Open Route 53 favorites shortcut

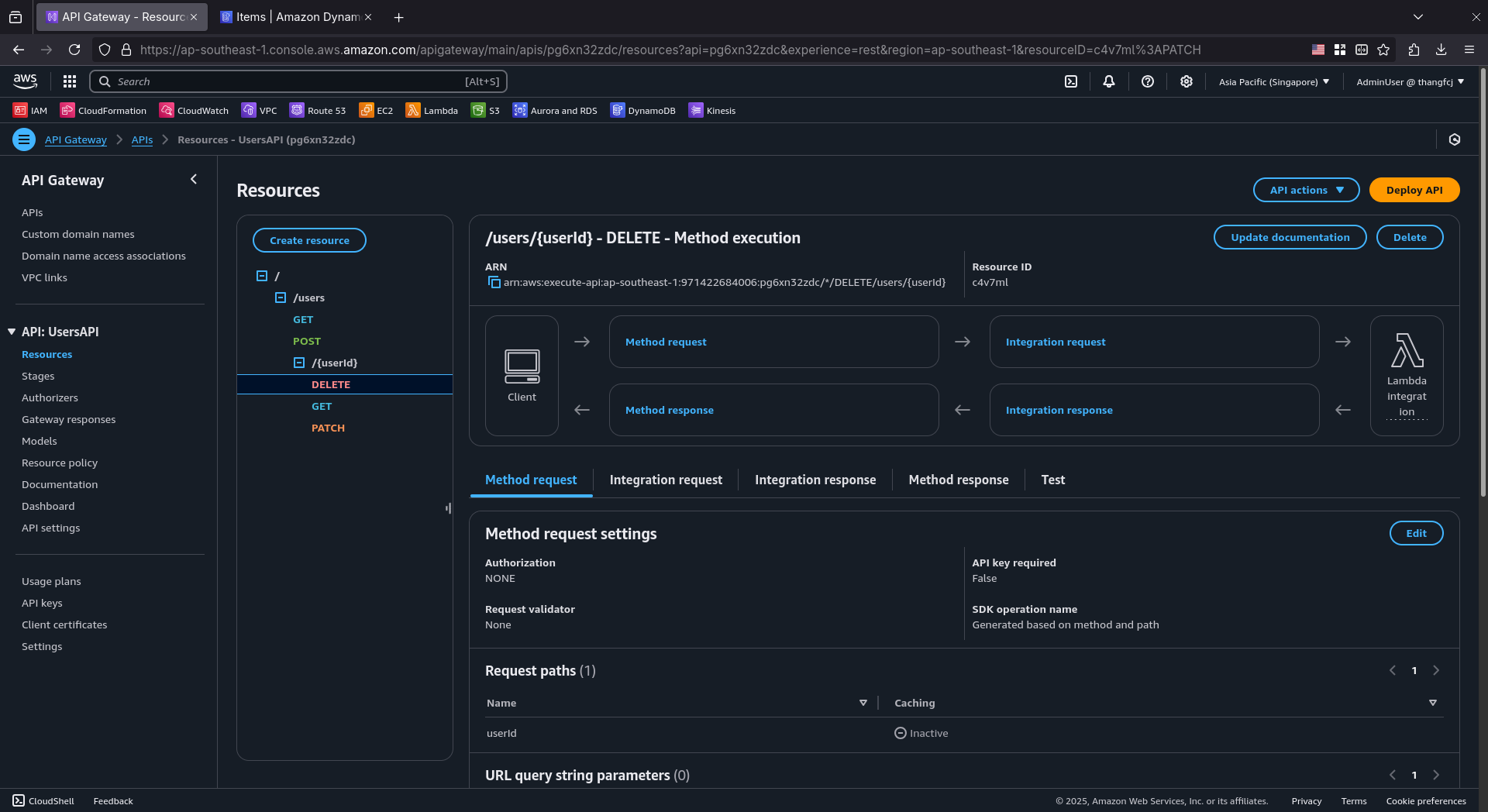(318, 110)
